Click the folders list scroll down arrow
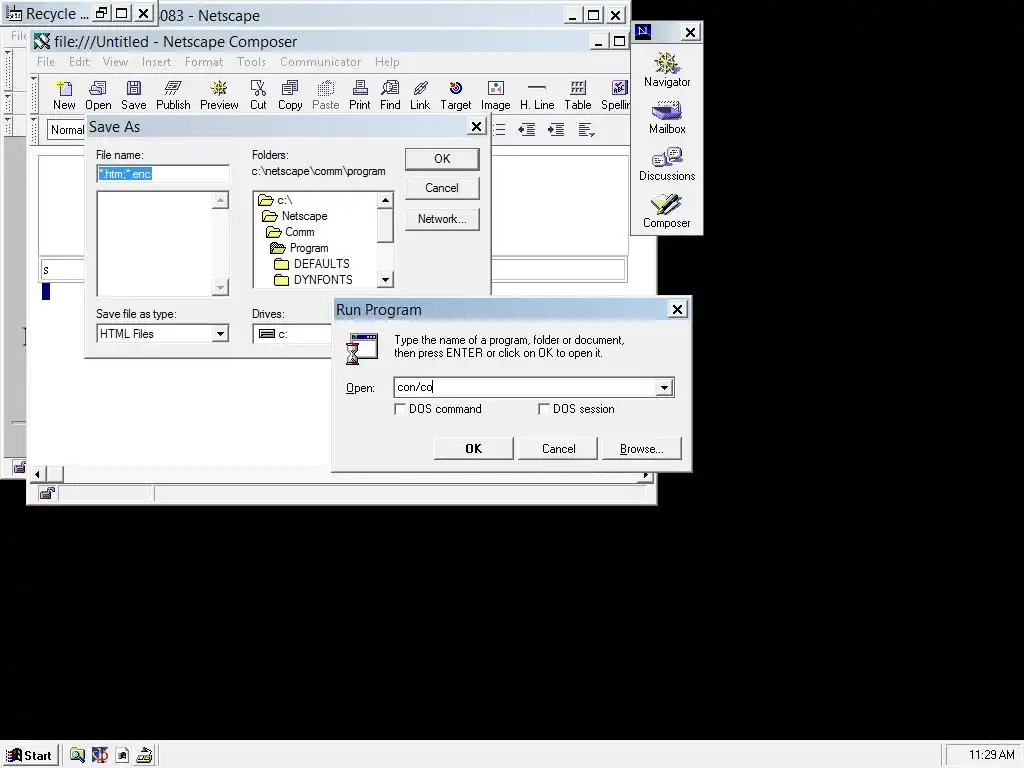This screenshot has width=1024, height=768. tap(385, 280)
